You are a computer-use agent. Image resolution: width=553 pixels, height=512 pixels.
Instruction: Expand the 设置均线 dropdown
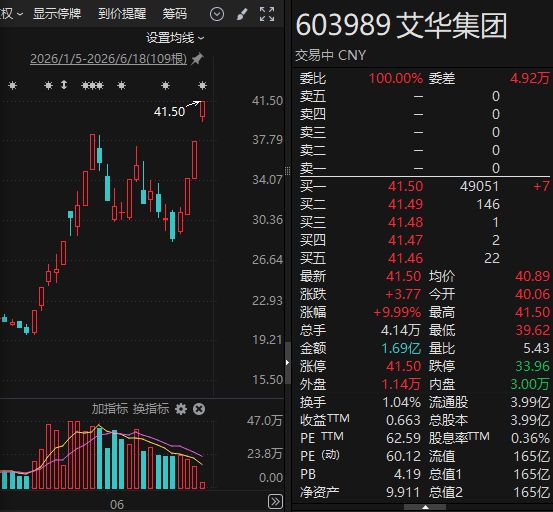tap(175, 37)
